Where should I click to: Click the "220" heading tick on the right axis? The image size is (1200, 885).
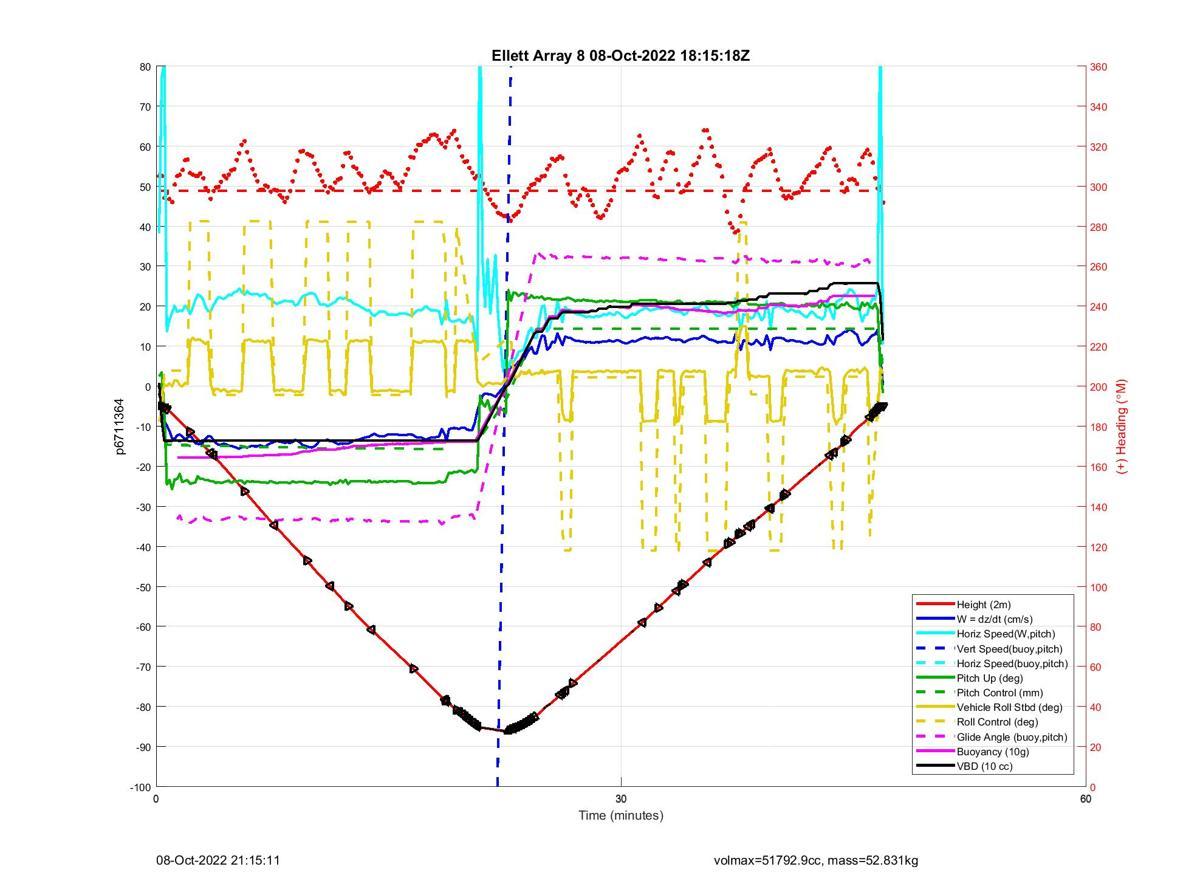pyautogui.click(x=1098, y=347)
